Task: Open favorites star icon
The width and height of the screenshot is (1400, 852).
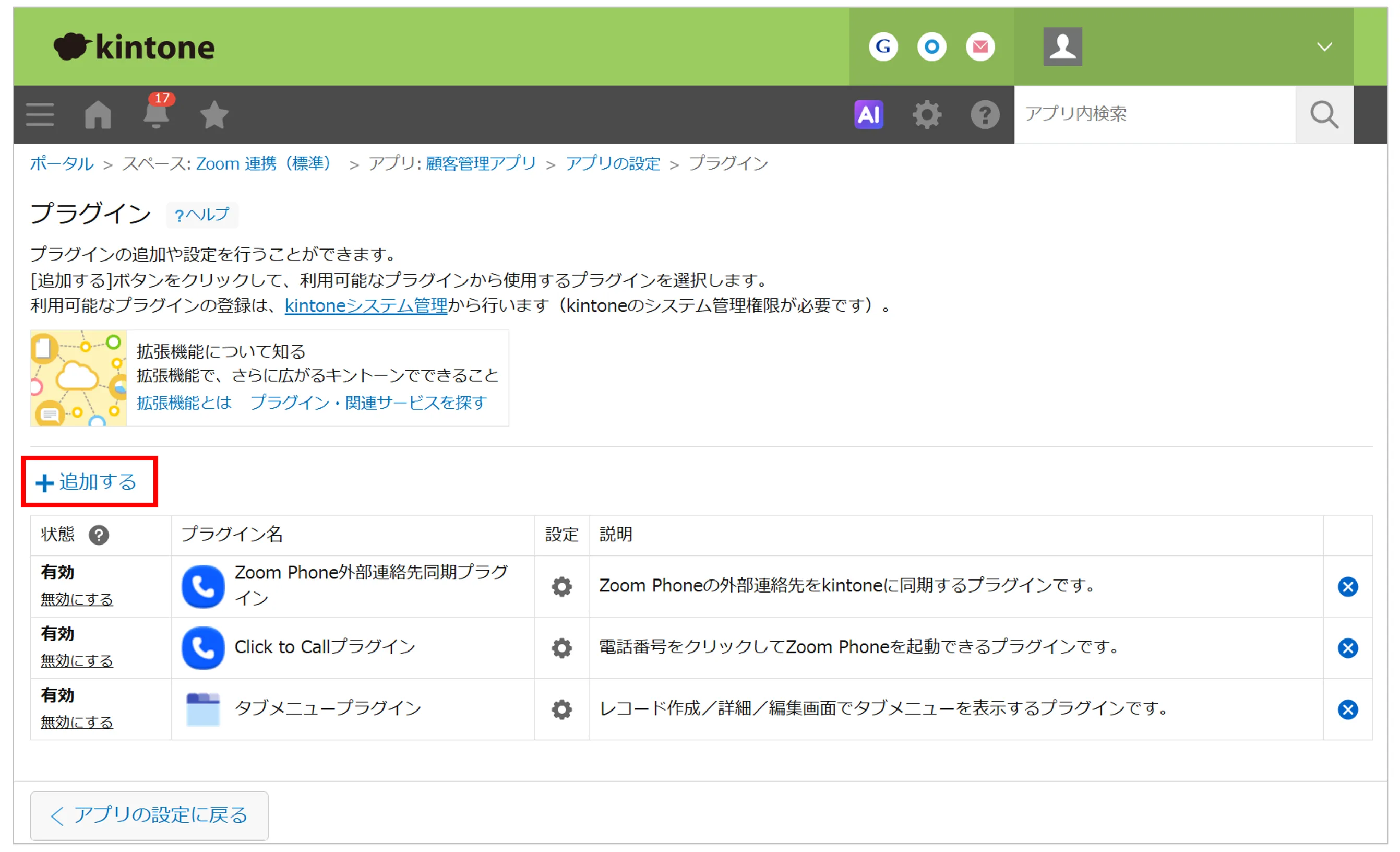Action: tap(214, 115)
